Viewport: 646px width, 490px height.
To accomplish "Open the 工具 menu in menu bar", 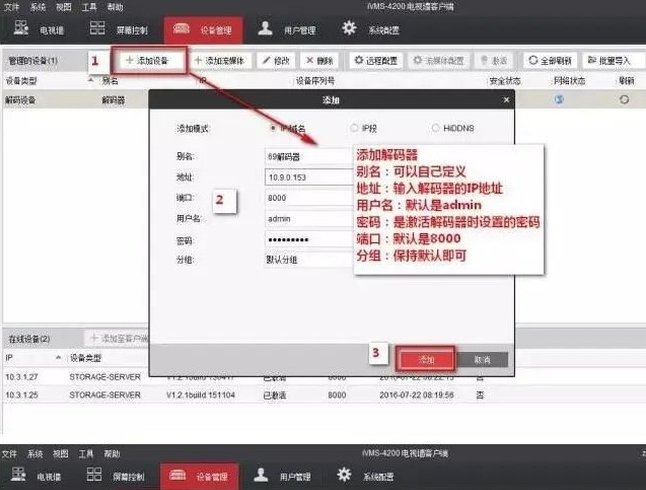I will pyautogui.click(x=87, y=6).
